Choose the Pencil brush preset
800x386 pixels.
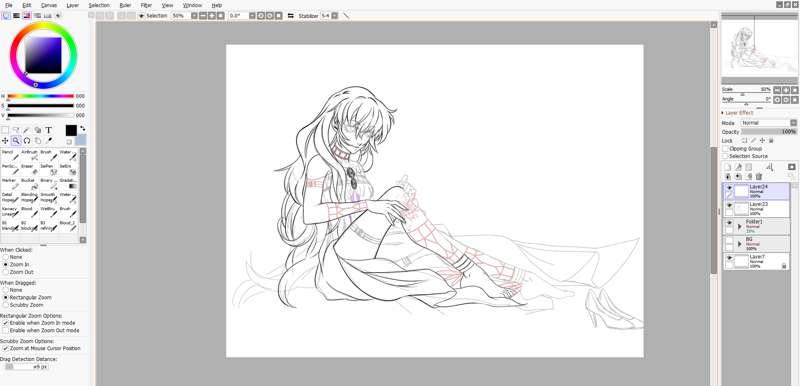10,155
